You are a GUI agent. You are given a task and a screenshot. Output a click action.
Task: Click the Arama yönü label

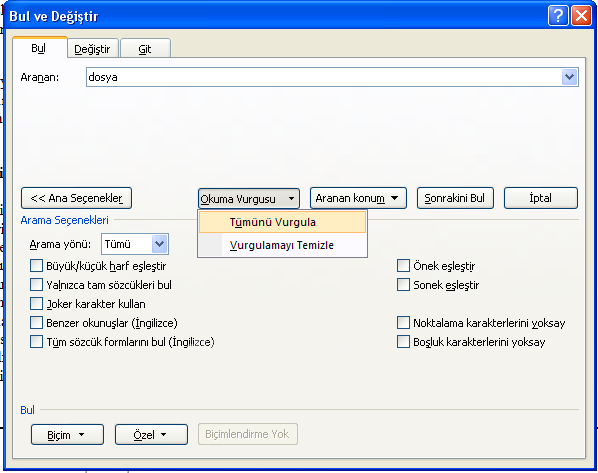click(x=60, y=244)
